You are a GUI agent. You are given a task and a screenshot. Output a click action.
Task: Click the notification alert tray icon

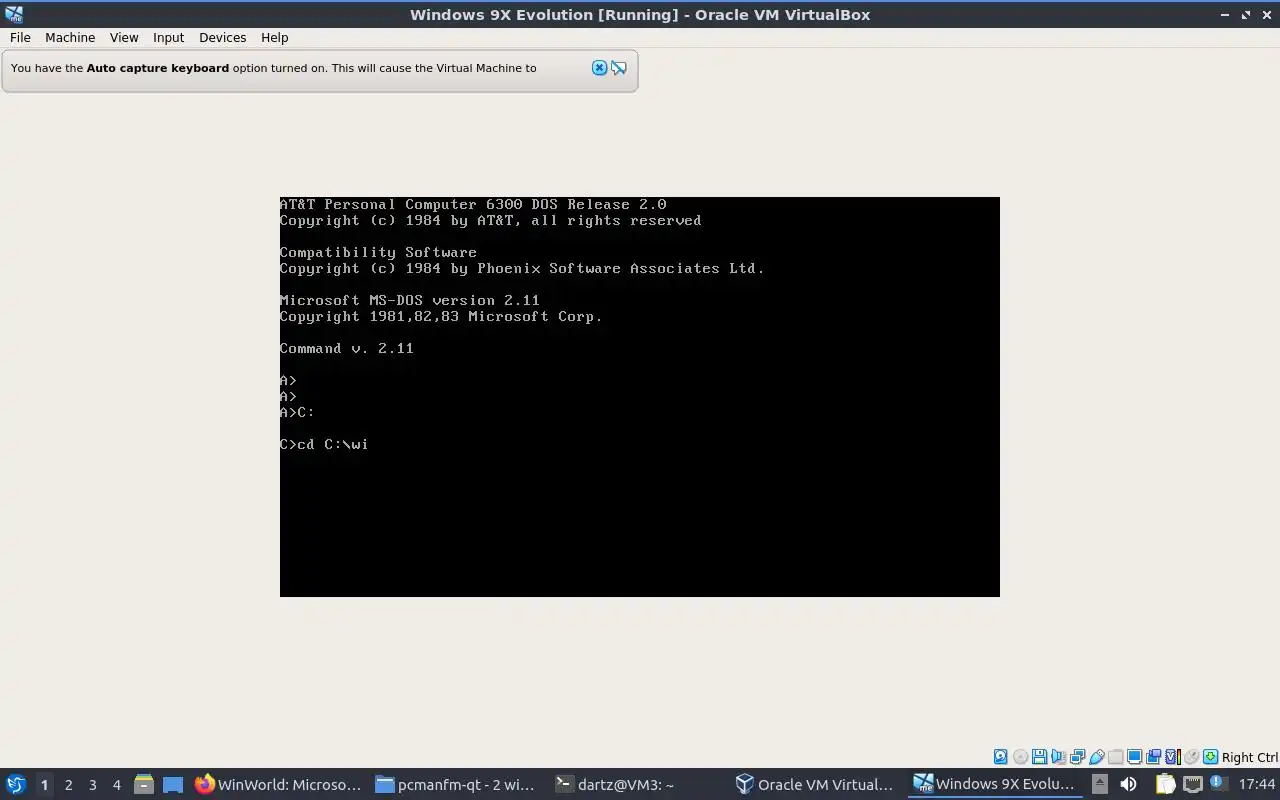[x=1219, y=783]
